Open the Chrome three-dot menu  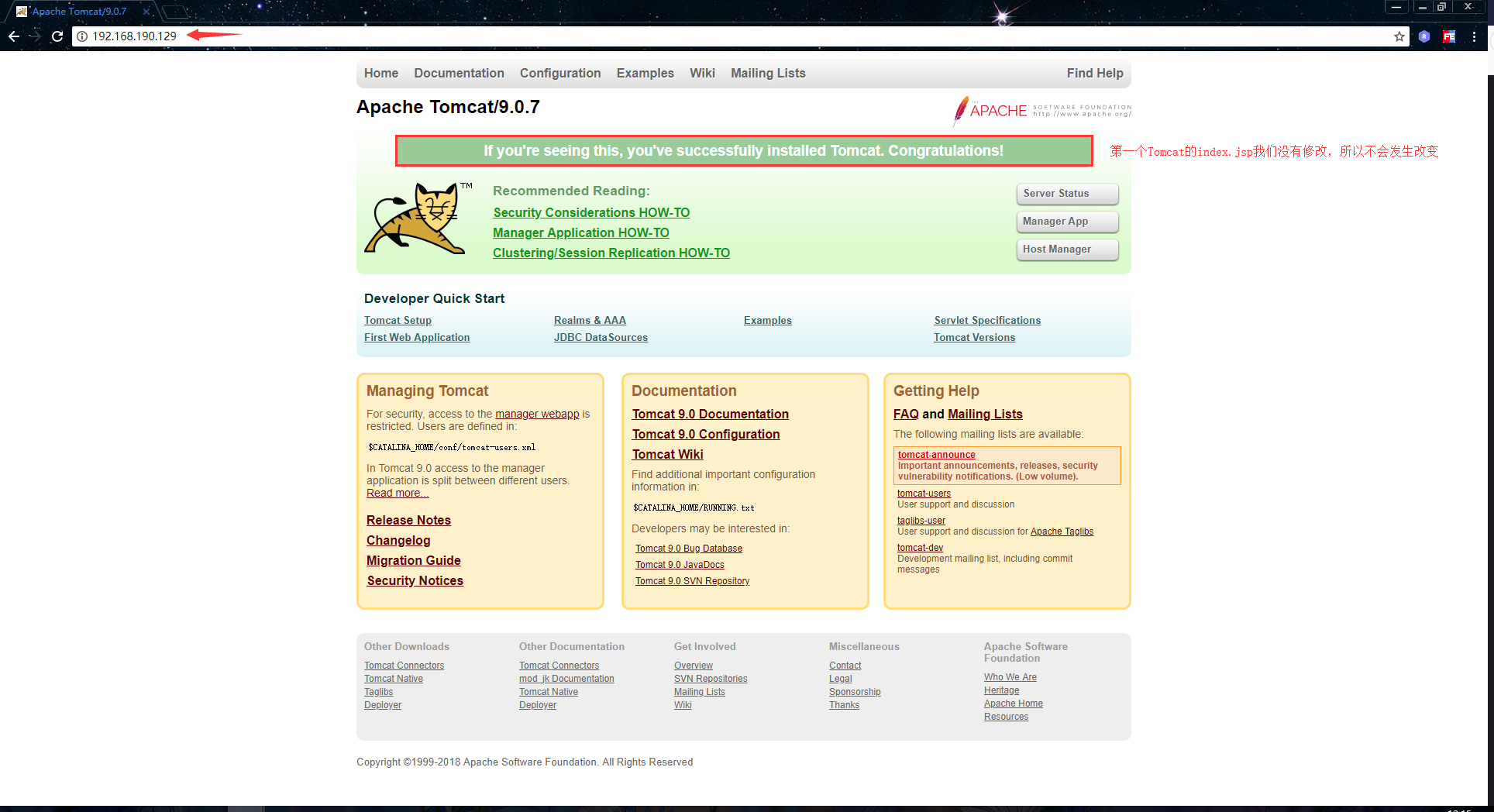point(1474,36)
